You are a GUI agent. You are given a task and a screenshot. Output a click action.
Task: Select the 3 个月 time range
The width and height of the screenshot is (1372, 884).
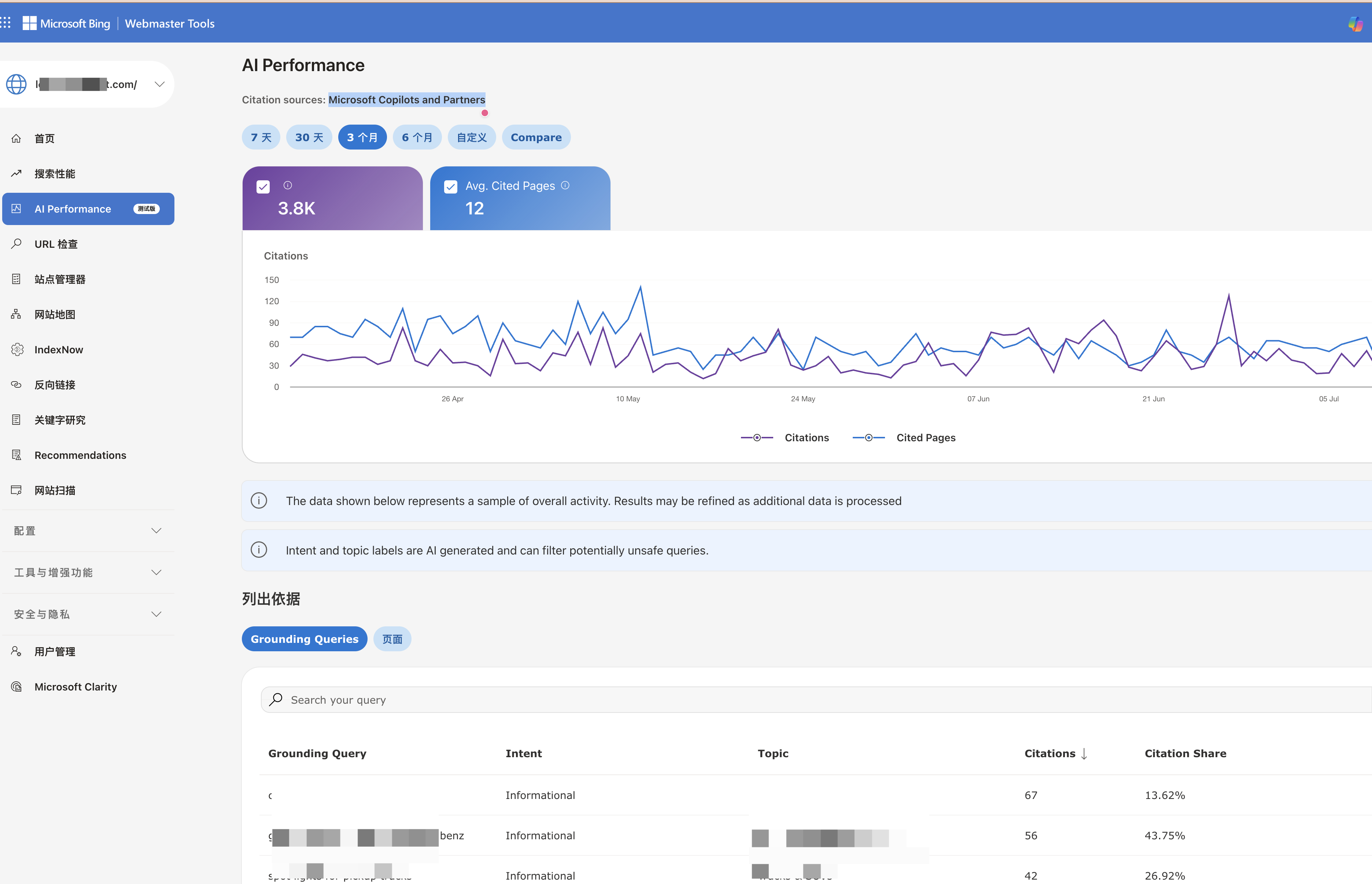[362, 137]
